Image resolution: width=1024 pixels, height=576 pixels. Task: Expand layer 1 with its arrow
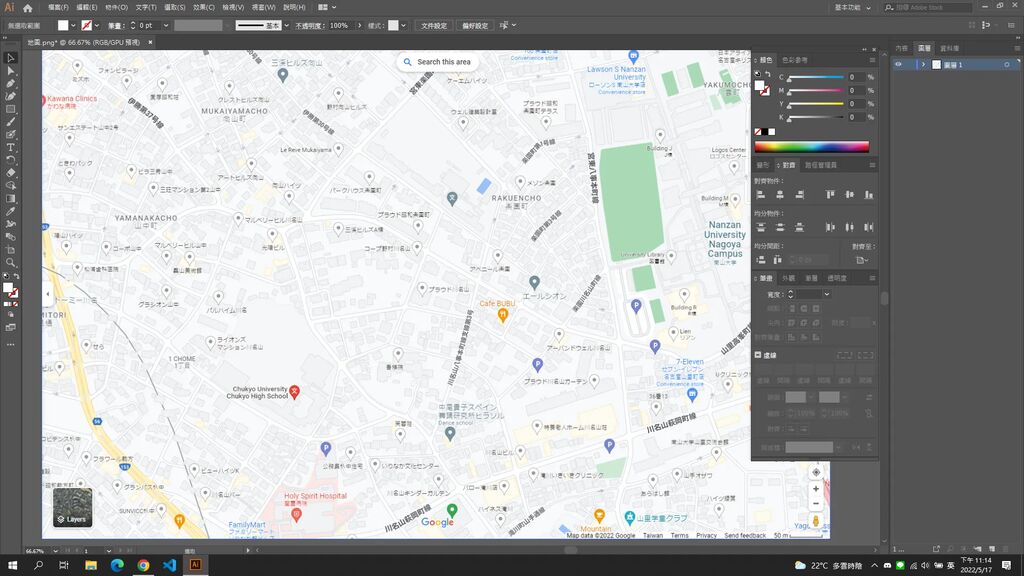tap(923, 65)
